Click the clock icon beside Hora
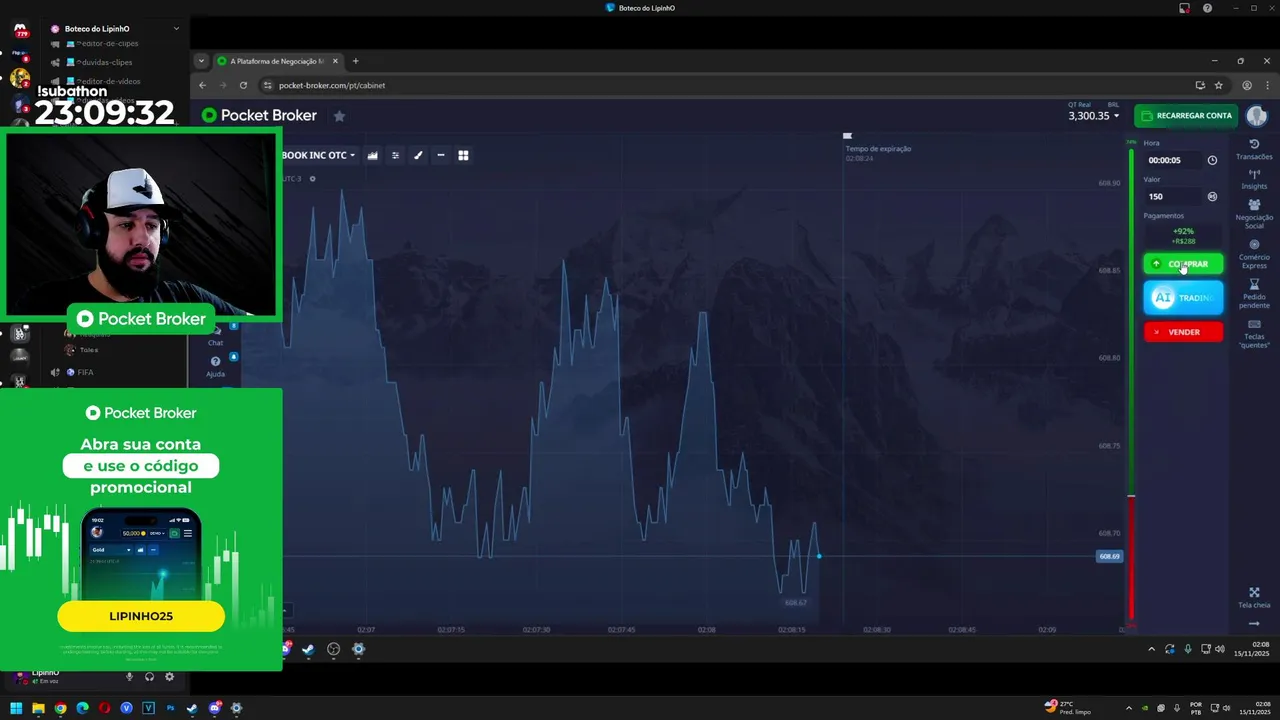Screen dimensions: 1280x720 click(x=1212, y=160)
